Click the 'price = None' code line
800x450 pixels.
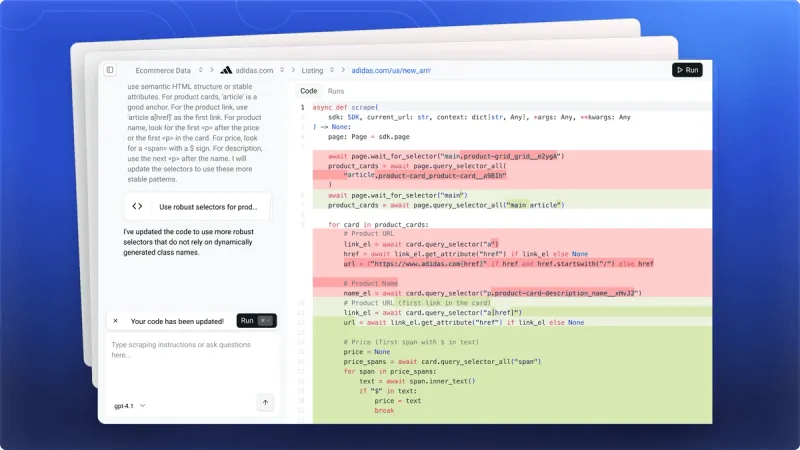click(x=367, y=352)
